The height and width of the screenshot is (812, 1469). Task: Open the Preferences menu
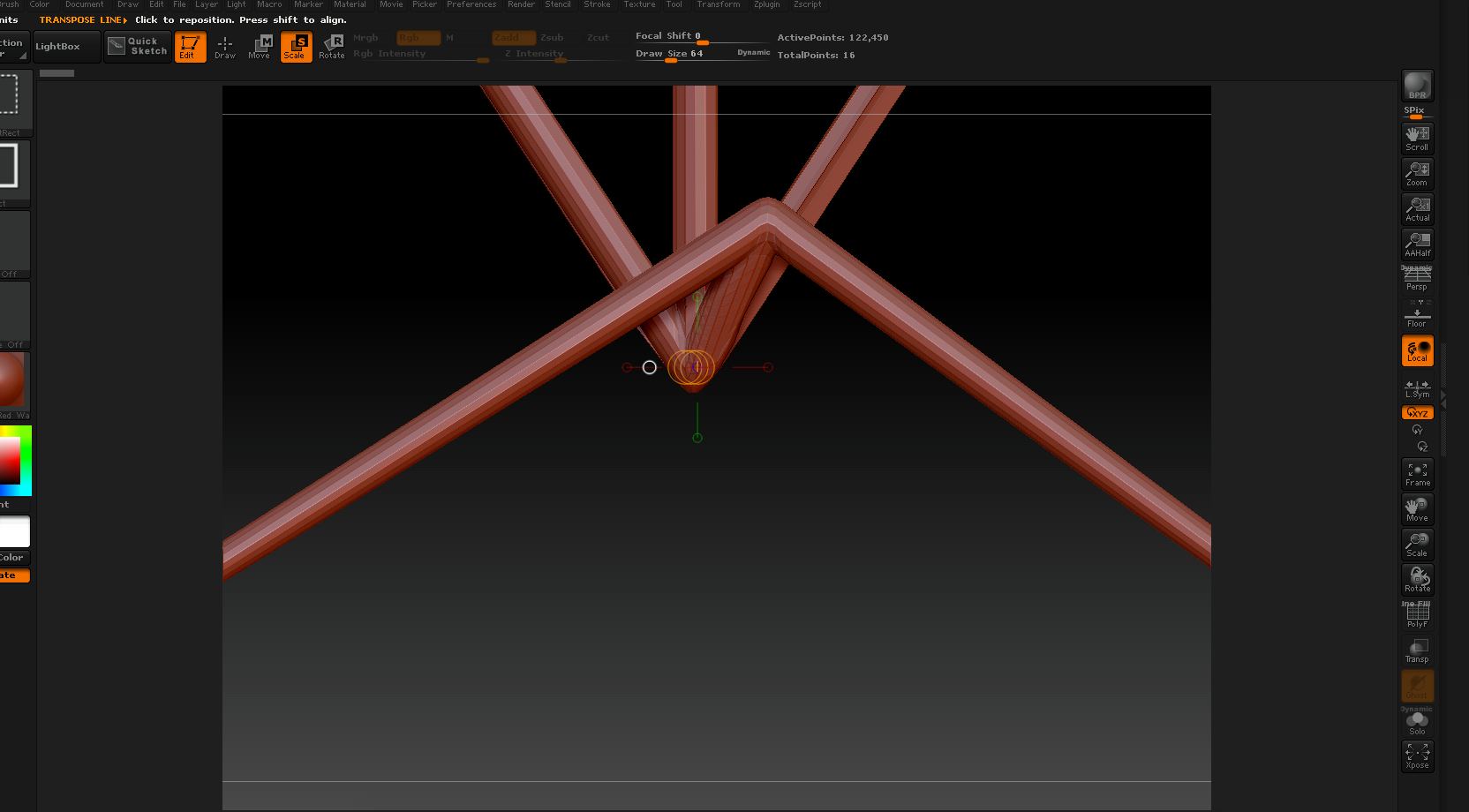tap(471, 4)
